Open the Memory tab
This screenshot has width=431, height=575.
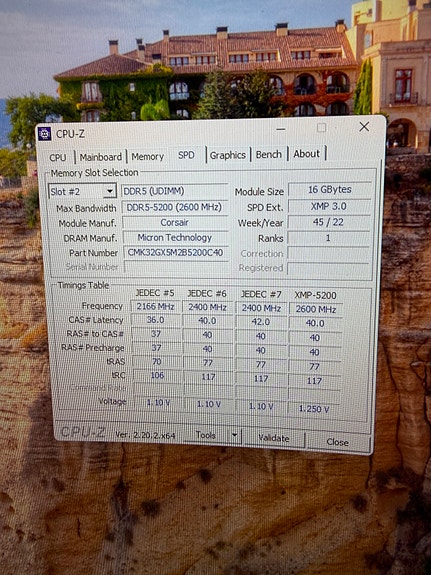tap(147, 157)
